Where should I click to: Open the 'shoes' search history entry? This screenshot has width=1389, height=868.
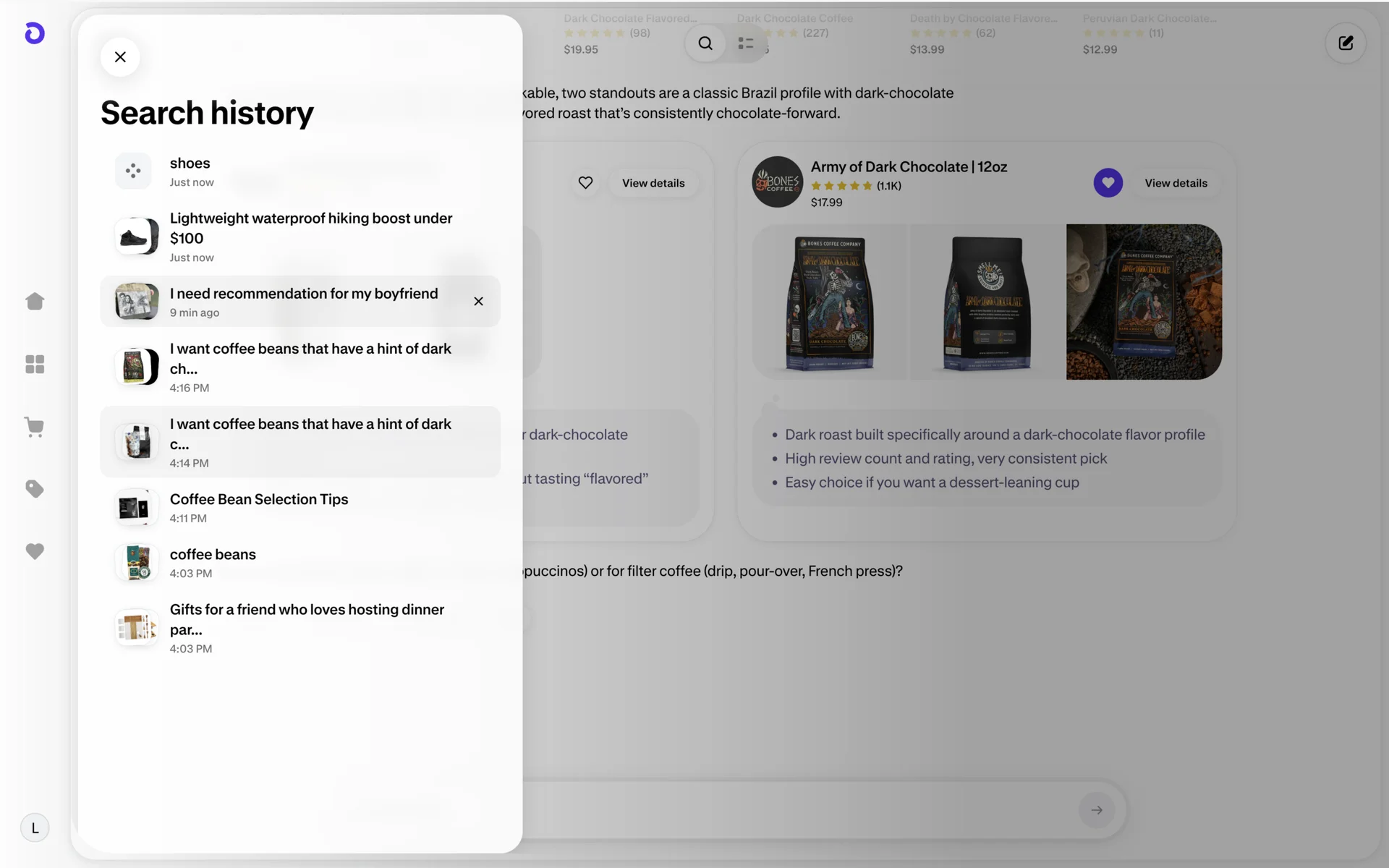(190, 171)
